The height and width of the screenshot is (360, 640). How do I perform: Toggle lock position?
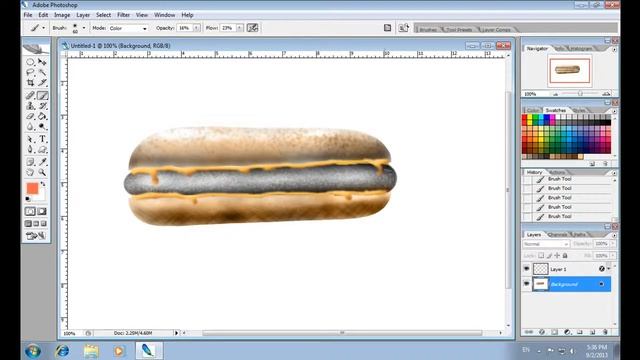click(x=557, y=256)
